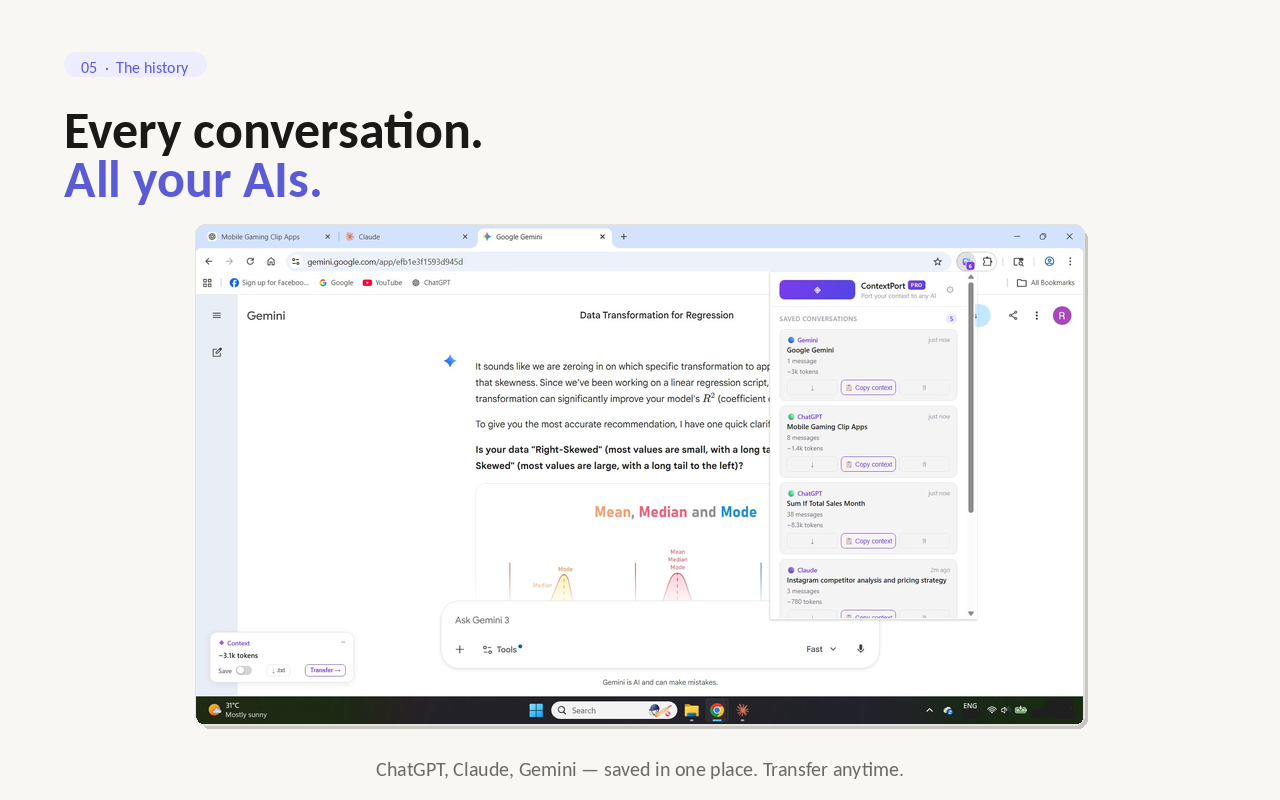
Task: Reload the current page
Action: (250, 261)
